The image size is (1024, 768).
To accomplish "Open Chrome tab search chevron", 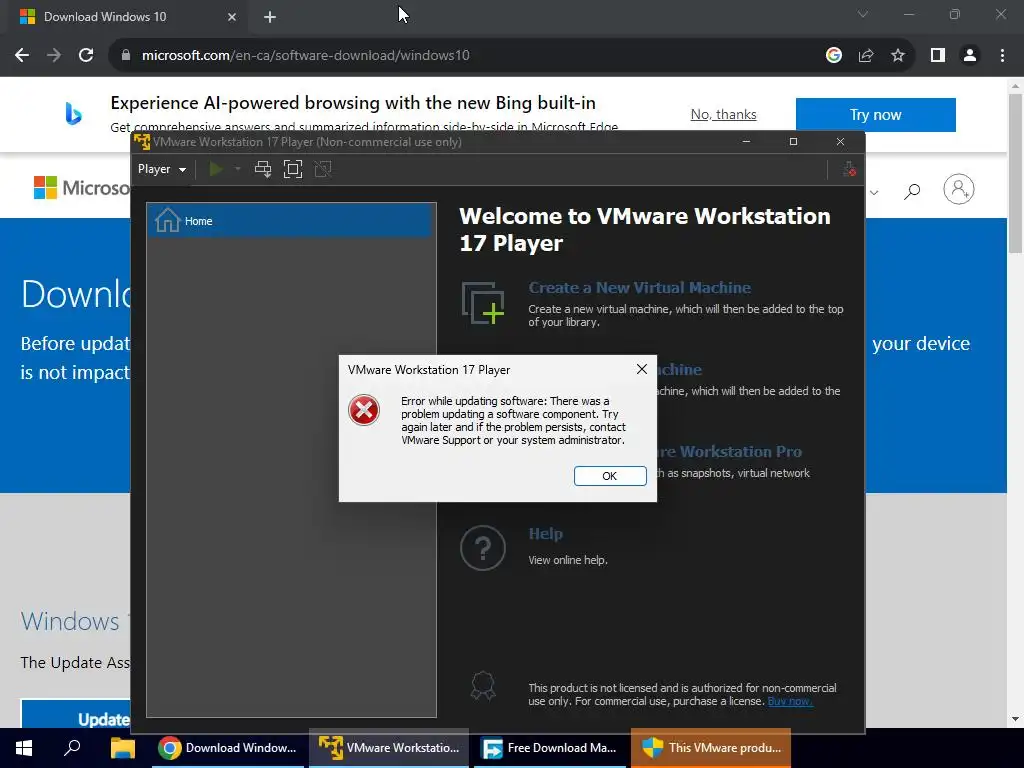I will coord(863,14).
